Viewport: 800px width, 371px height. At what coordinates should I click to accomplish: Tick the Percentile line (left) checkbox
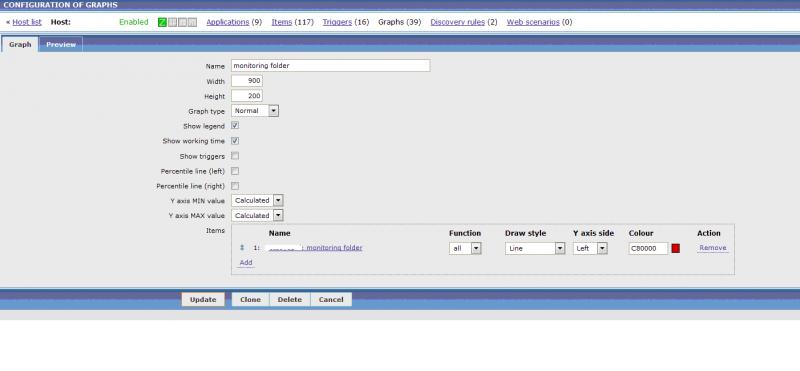(235, 171)
